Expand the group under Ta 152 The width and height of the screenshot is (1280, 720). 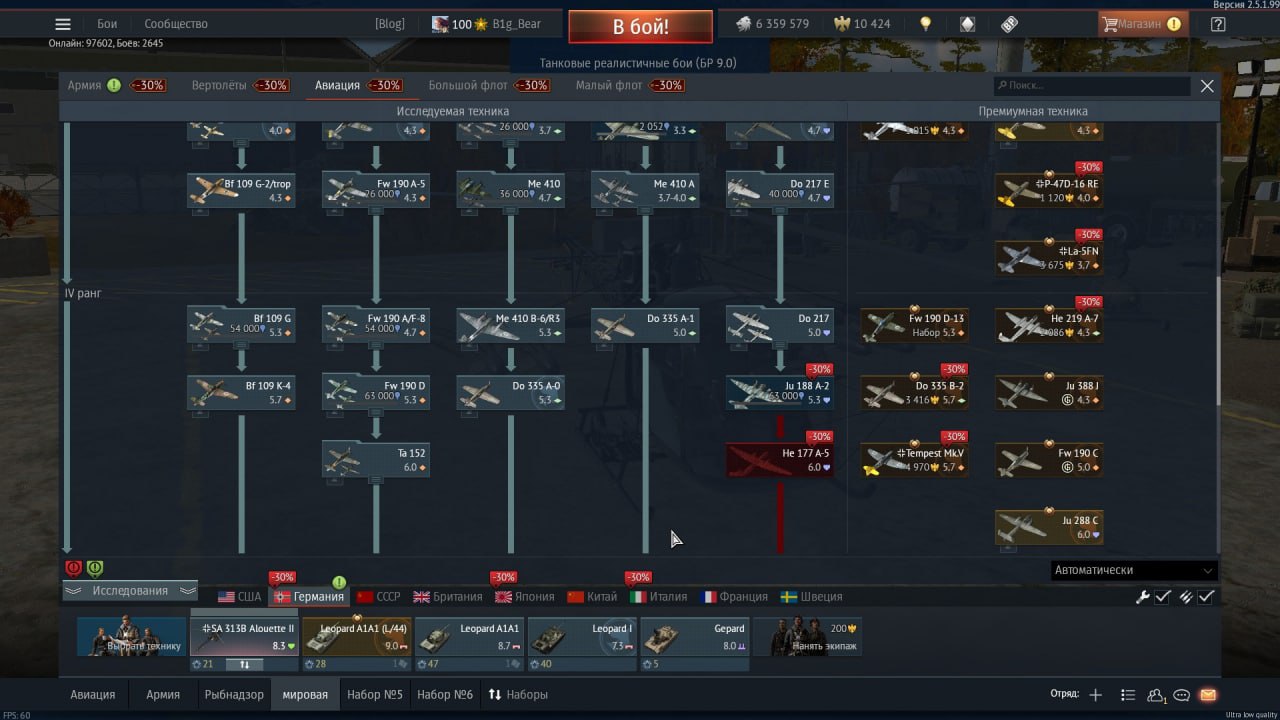(376, 478)
